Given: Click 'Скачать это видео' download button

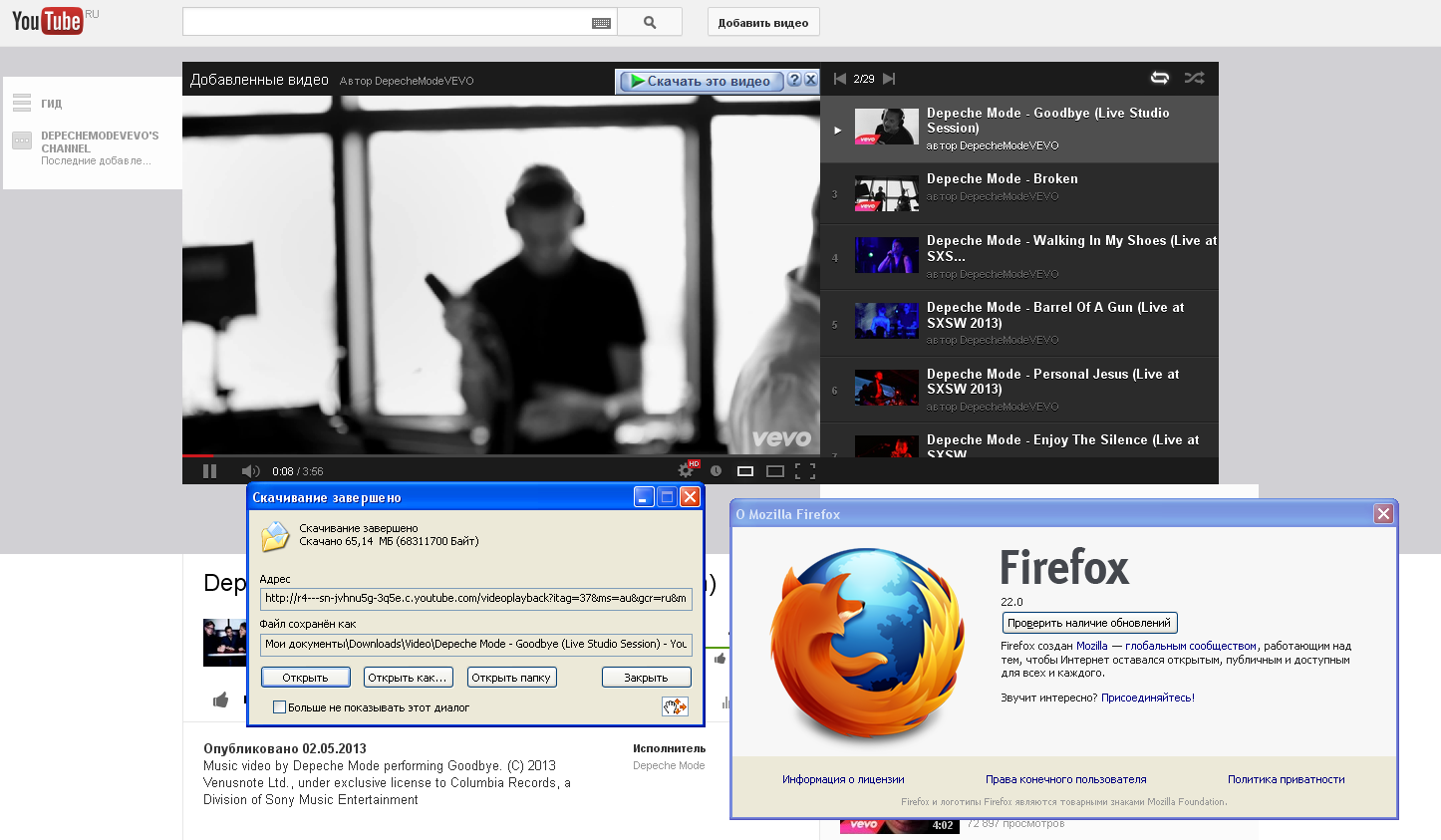Looking at the screenshot, I should [x=700, y=81].
